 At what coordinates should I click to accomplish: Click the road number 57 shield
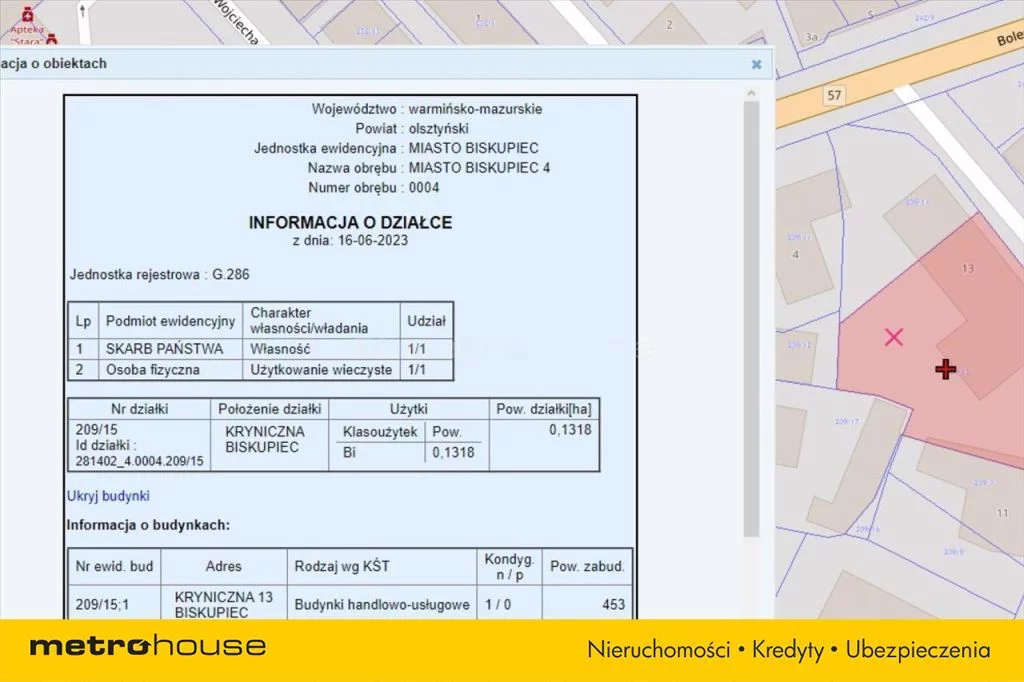pyautogui.click(x=833, y=95)
